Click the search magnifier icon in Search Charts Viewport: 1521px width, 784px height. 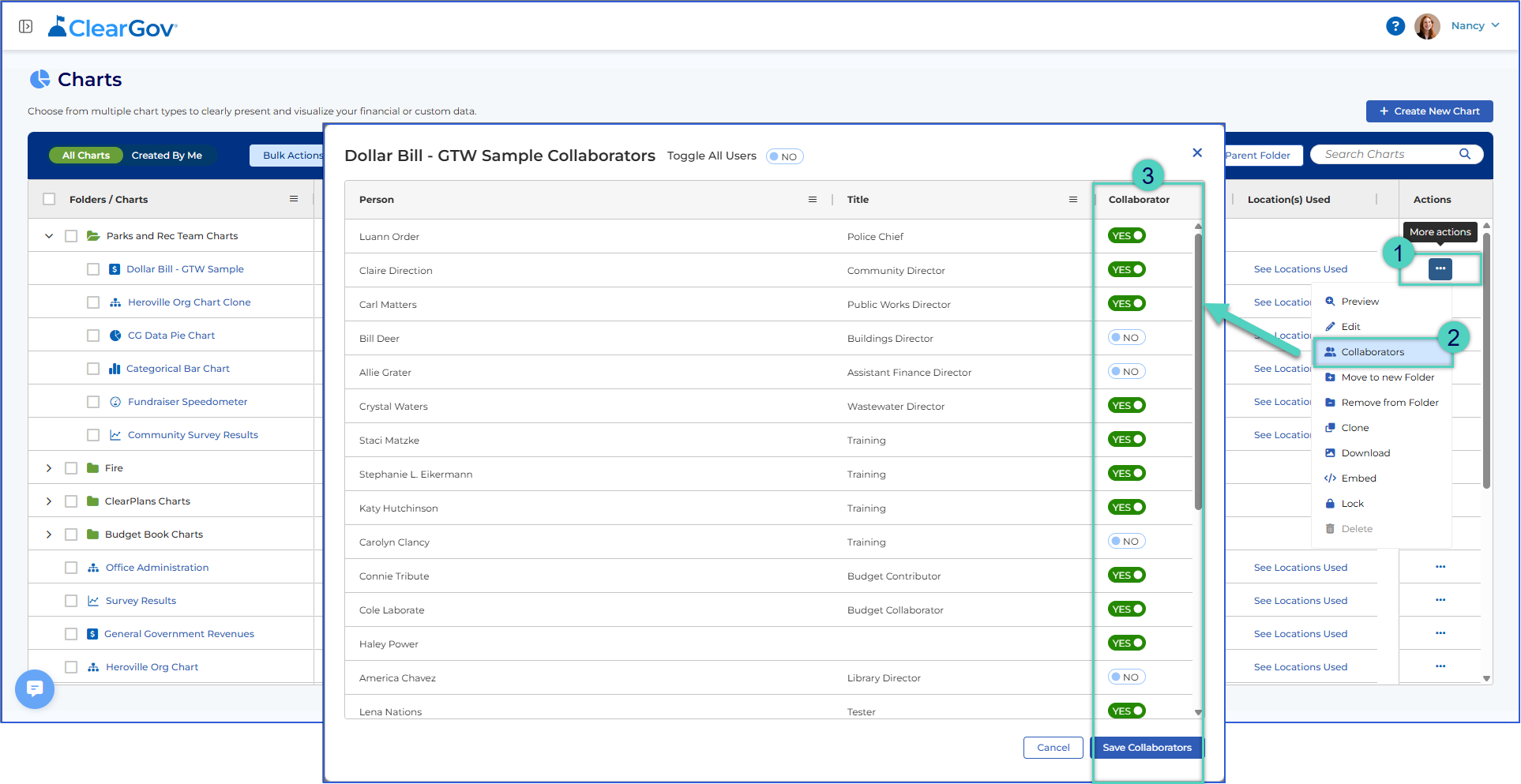pos(1464,154)
